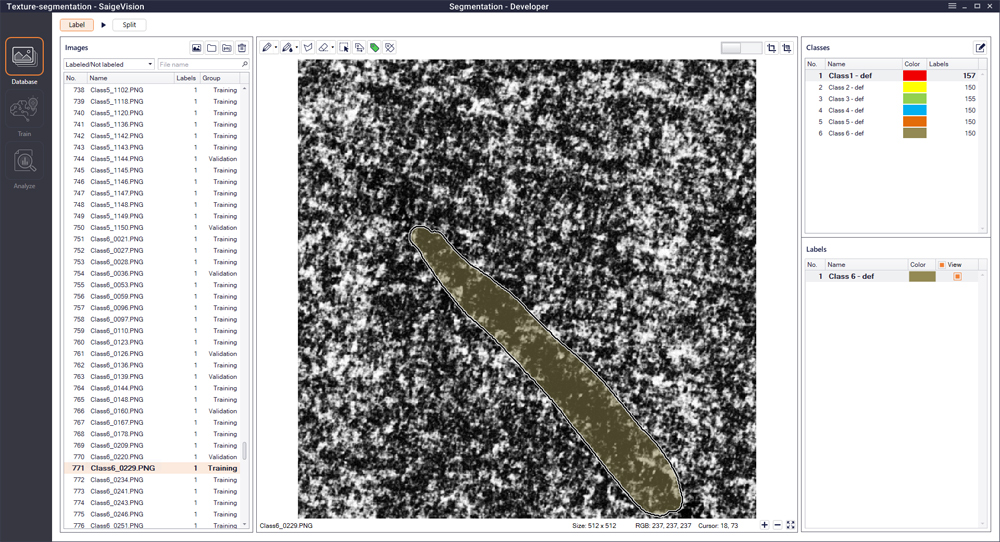Image resolution: width=1000 pixels, height=542 pixels.
Task: Sort images by the No. column header
Action: (x=75, y=78)
